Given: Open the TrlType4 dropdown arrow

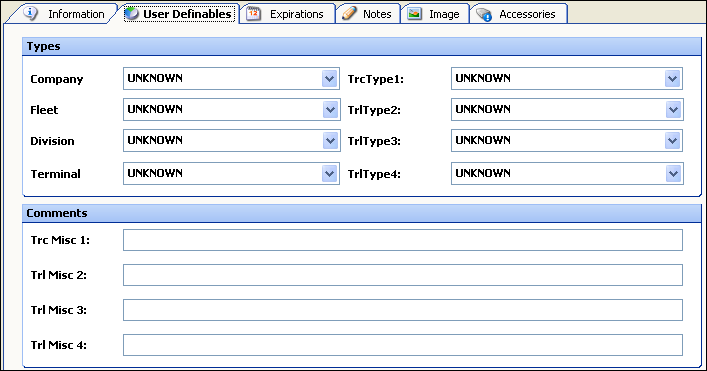Looking at the screenshot, I should (x=673, y=174).
